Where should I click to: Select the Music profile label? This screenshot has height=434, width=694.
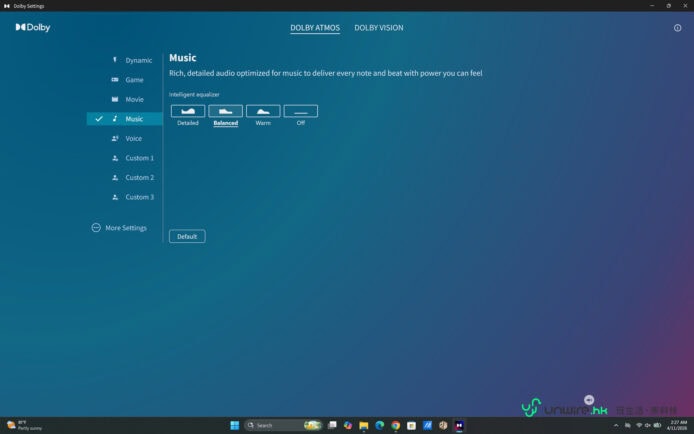tap(134, 119)
